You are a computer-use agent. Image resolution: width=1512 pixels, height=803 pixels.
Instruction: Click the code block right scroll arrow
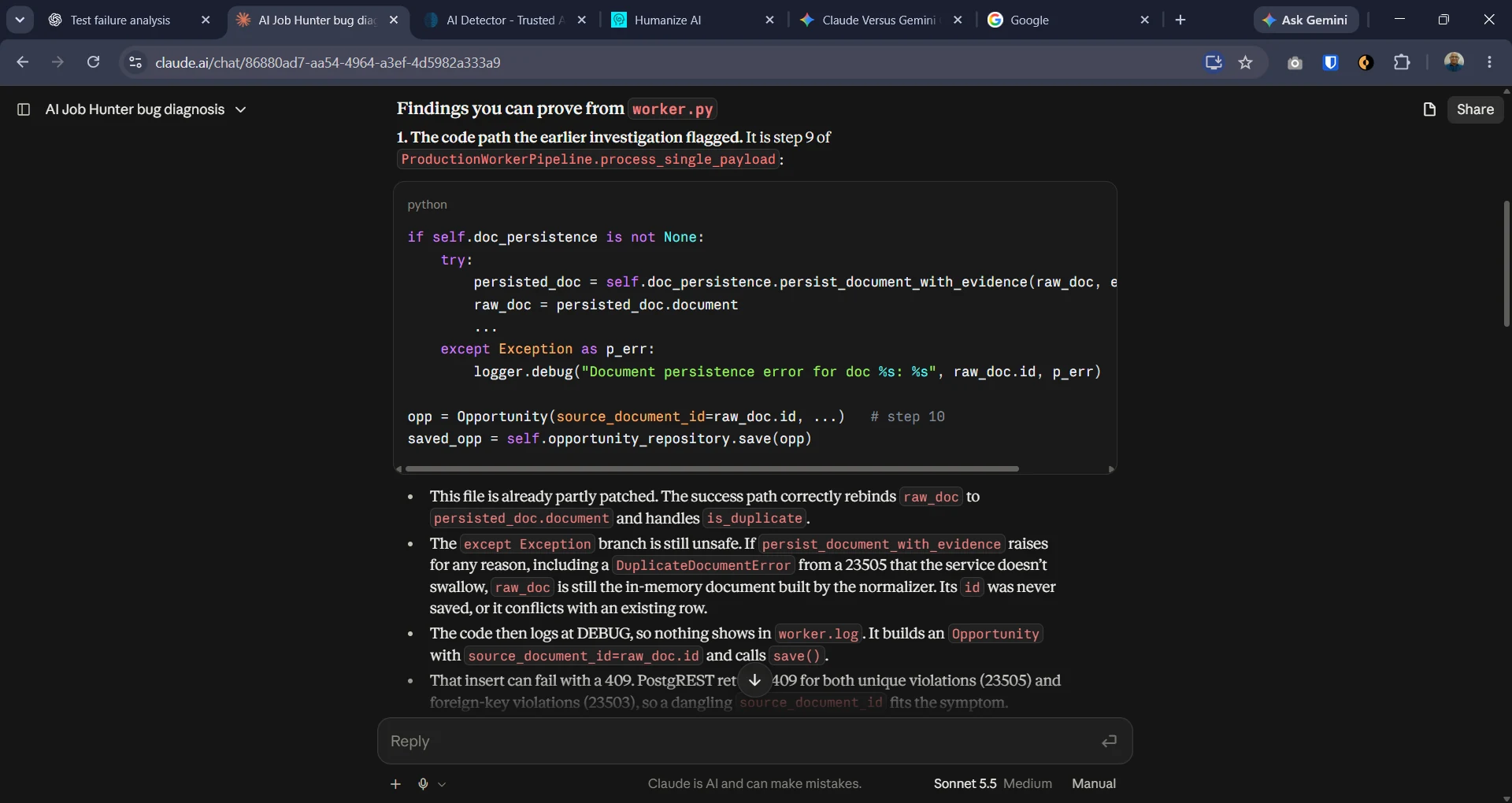[1111, 469]
